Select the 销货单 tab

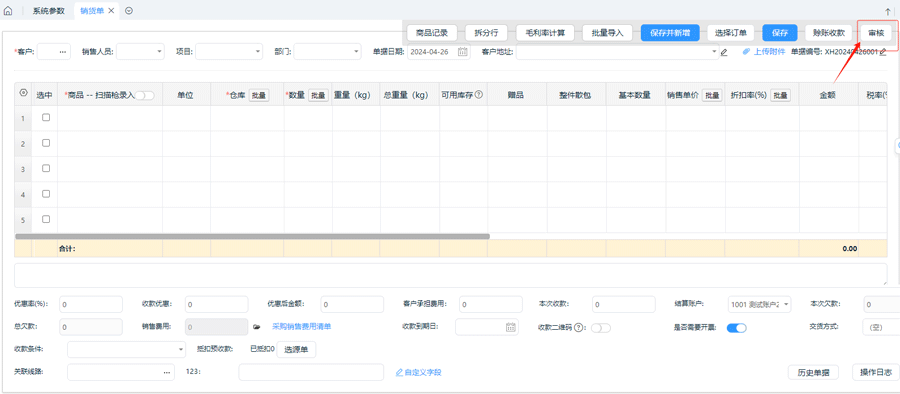[x=92, y=11]
